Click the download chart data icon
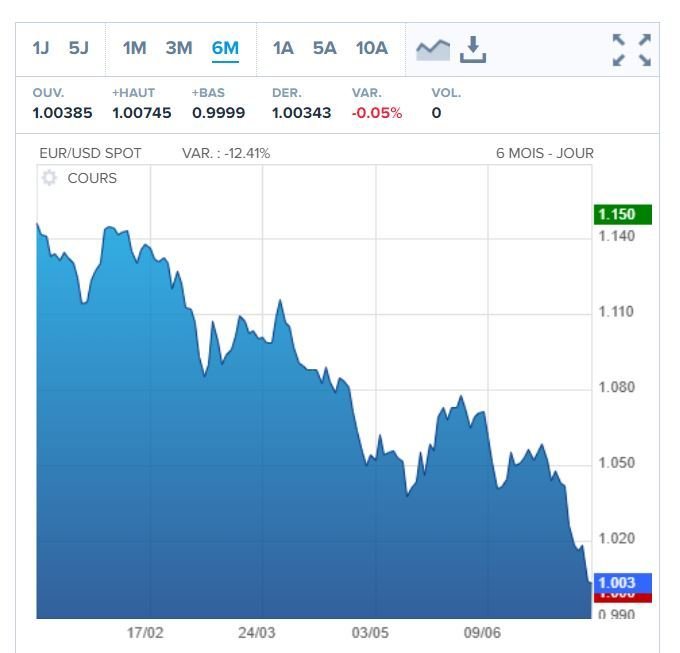The image size is (680, 653). [473, 48]
